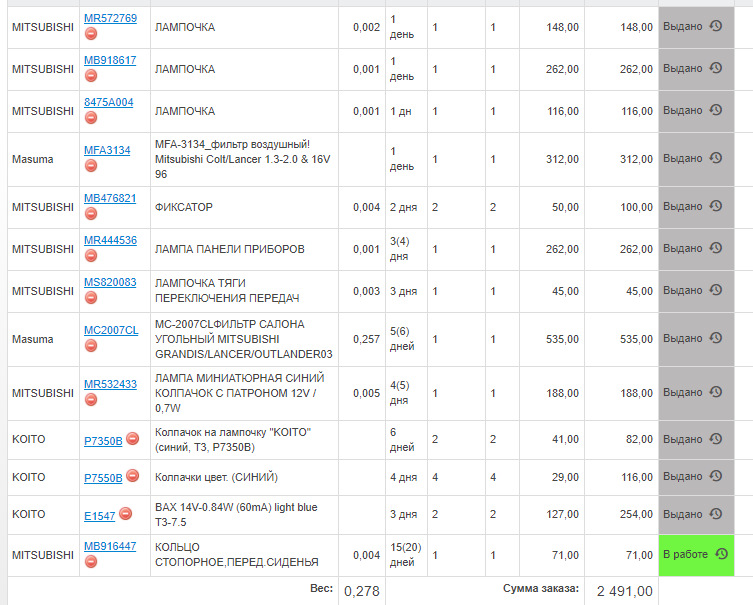The image size is (753, 605).
Task: Open status history icon for MS820083 row
Action: click(716, 290)
